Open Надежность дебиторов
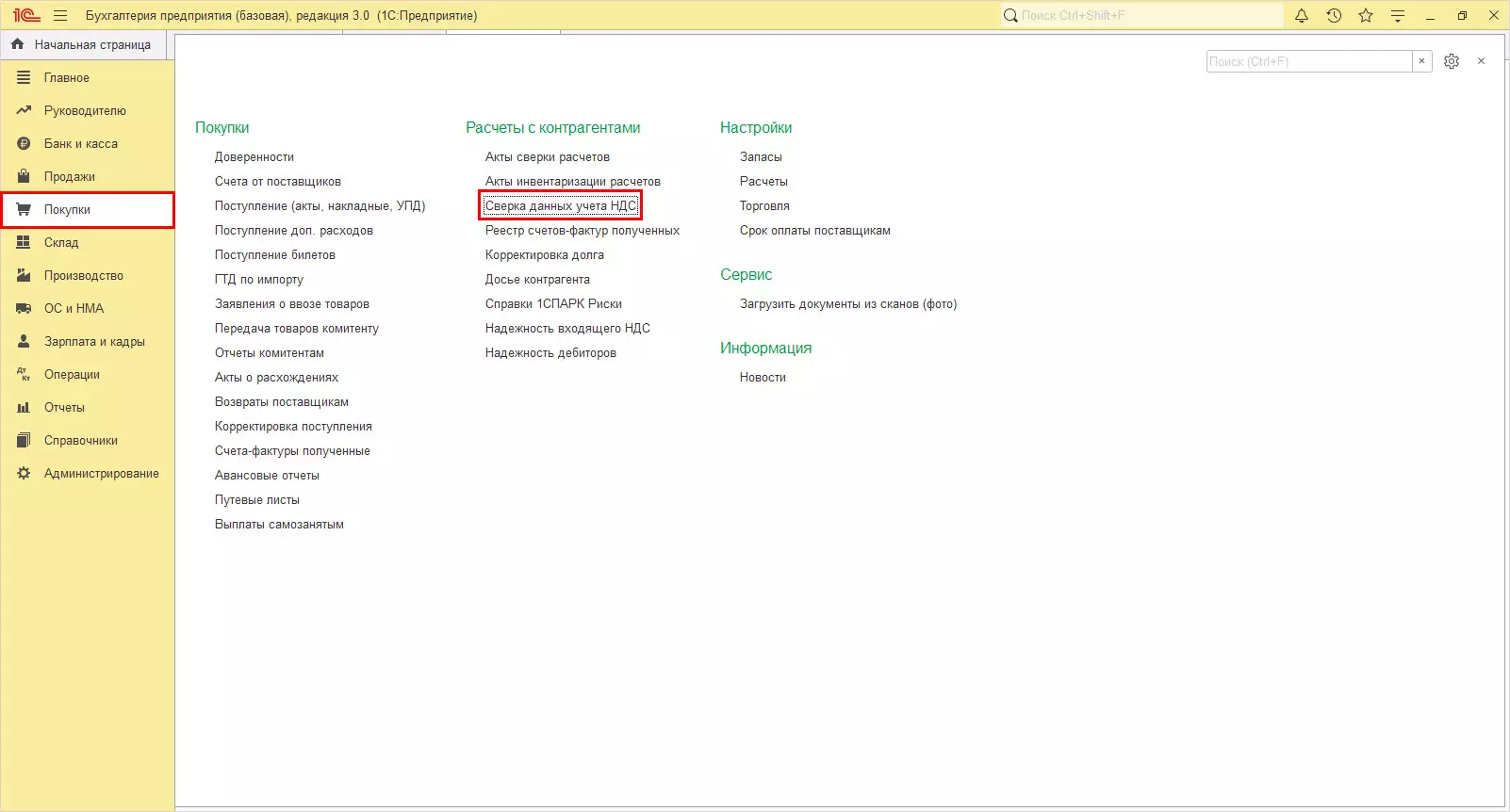This screenshot has height=812, width=1510. coord(550,353)
